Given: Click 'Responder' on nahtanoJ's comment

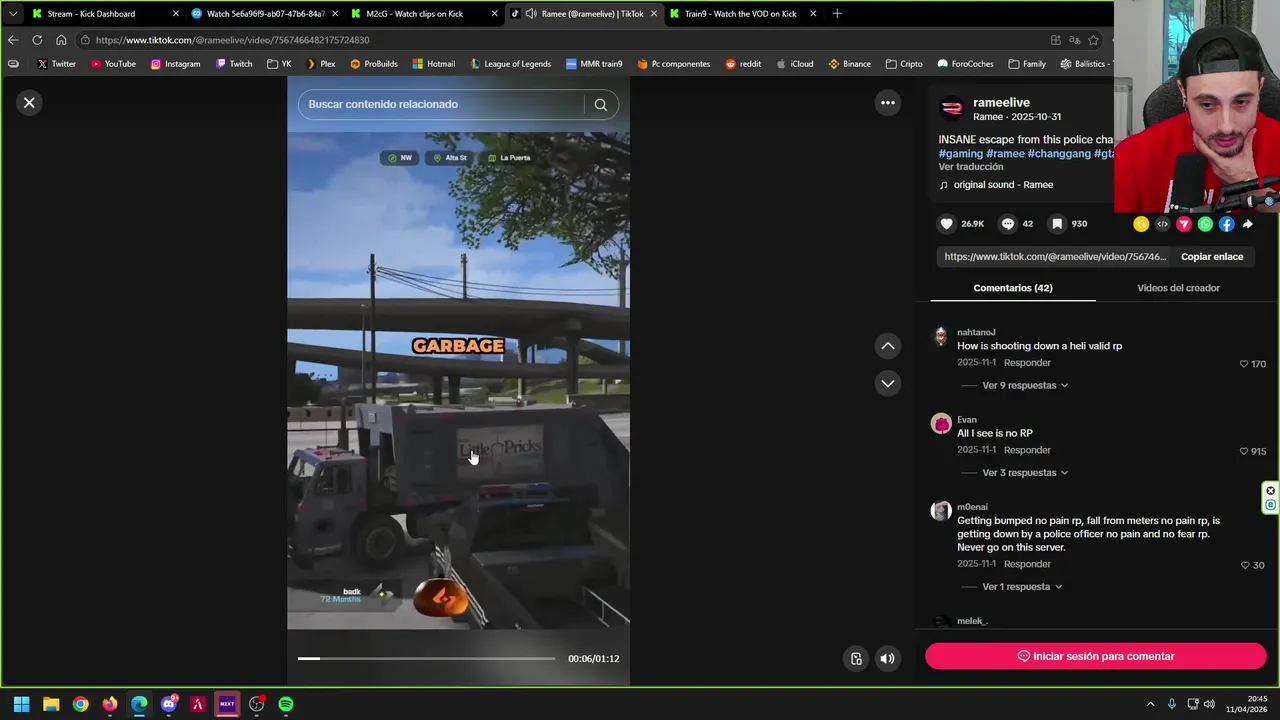Looking at the screenshot, I should [1027, 363].
